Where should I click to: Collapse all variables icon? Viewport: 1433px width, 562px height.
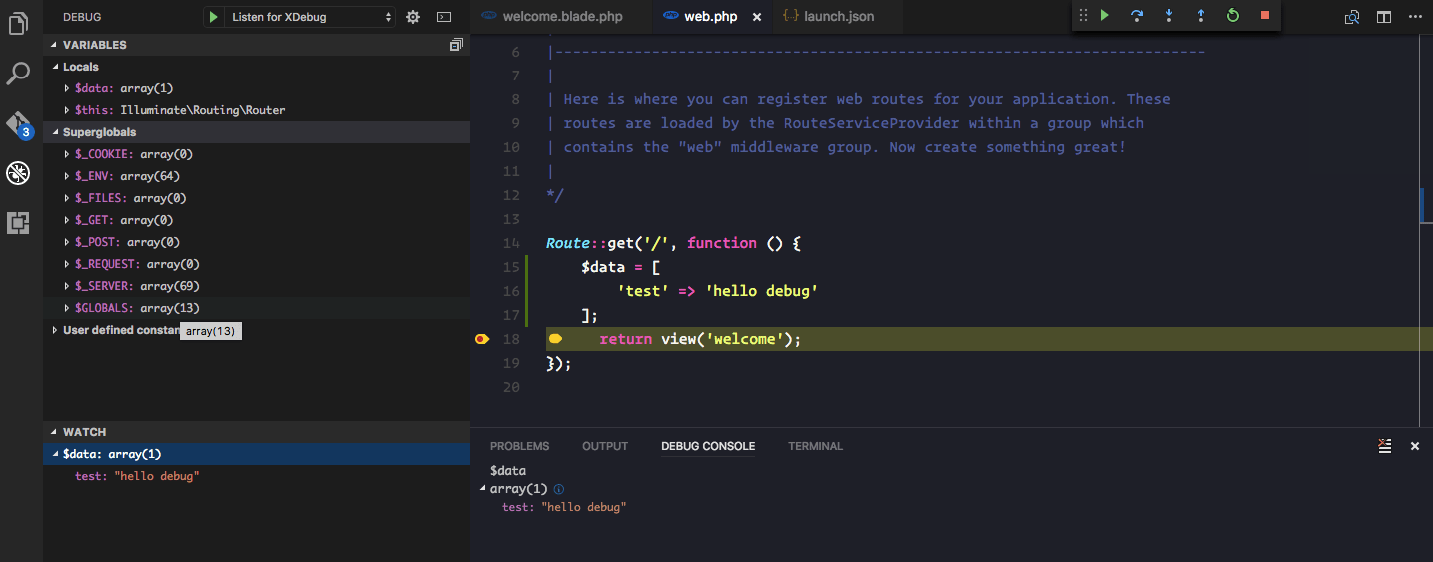tap(456, 45)
